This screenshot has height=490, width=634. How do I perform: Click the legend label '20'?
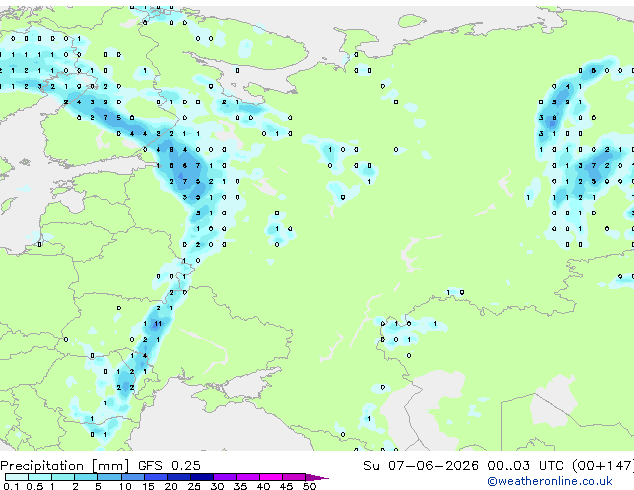tap(171, 486)
